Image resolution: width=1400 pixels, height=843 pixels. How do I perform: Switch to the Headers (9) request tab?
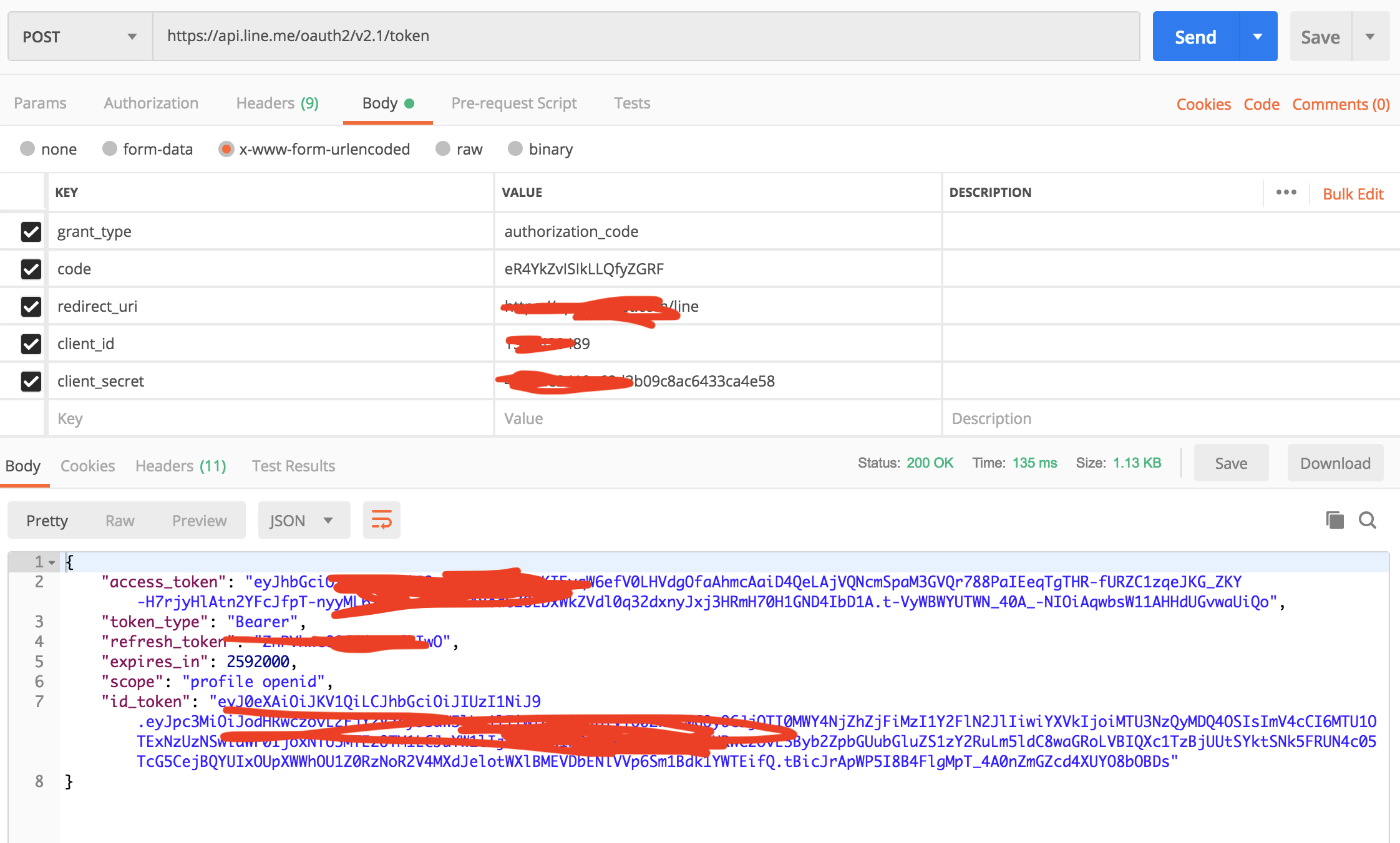click(x=277, y=103)
